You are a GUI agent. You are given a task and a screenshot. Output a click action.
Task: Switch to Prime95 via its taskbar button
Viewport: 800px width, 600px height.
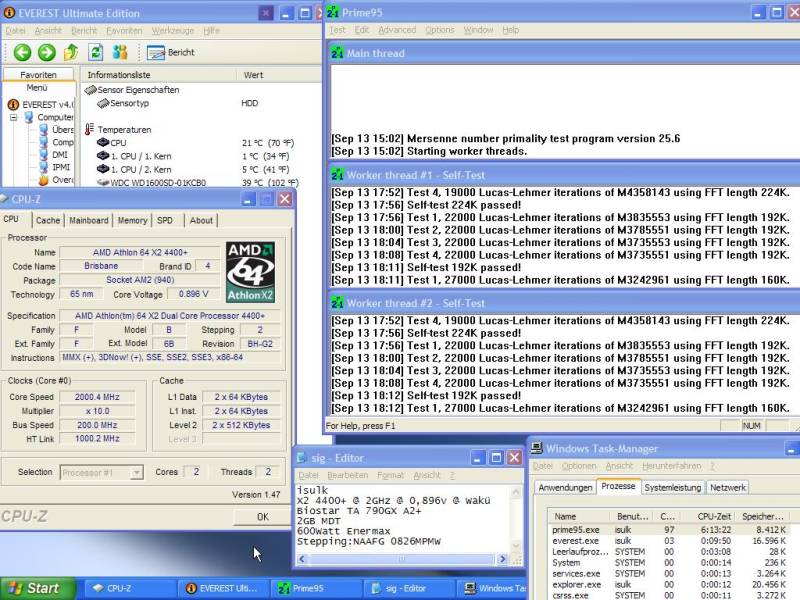point(317,588)
